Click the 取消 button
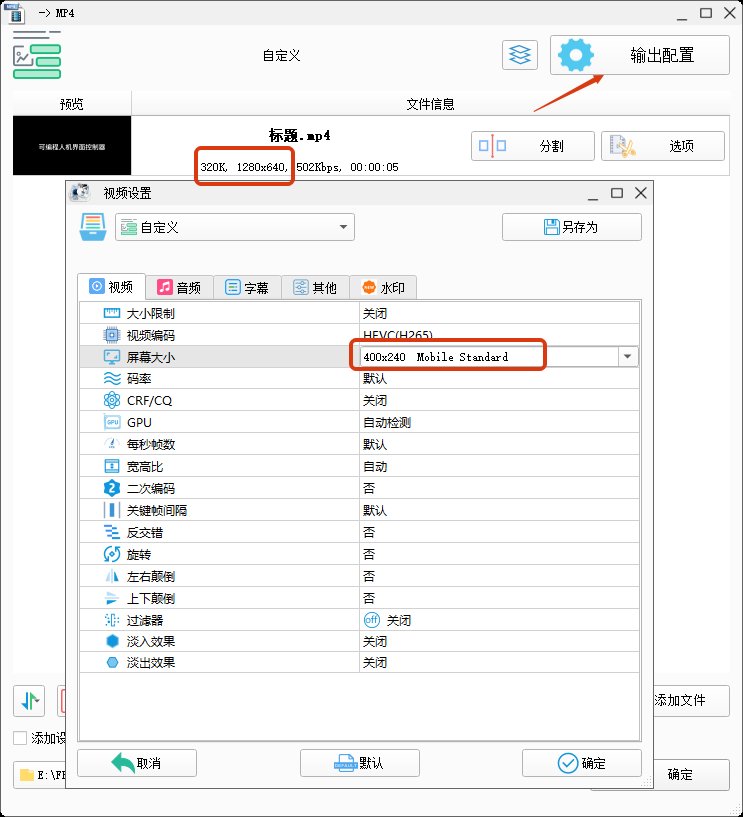The image size is (743, 817). click(x=137, y=763)
